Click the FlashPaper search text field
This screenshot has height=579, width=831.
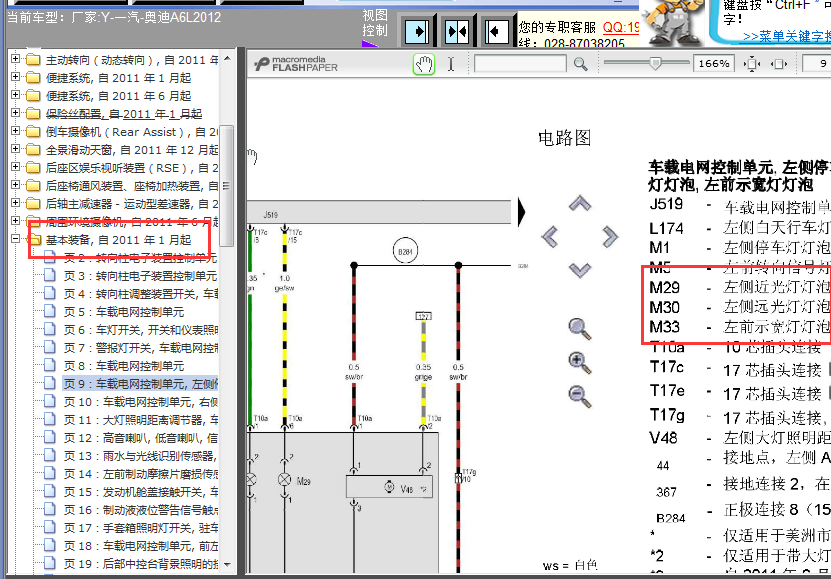click(x=520, y=64)
